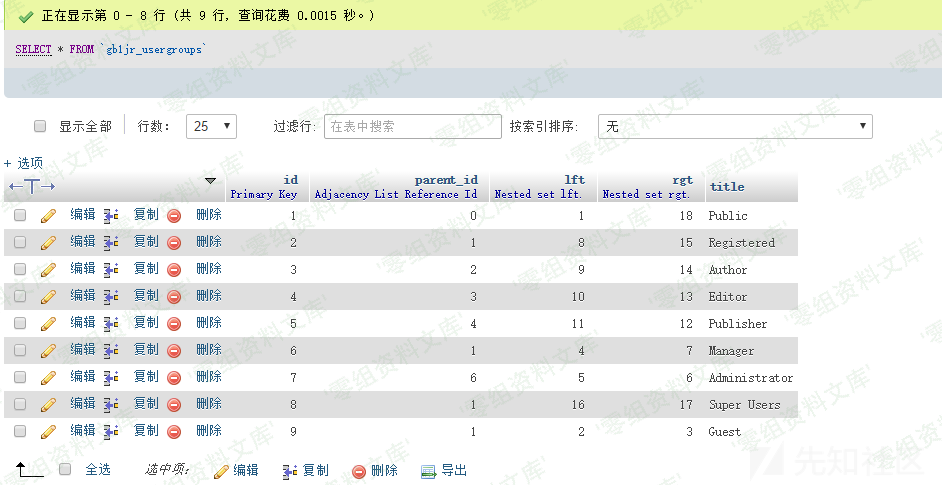Sort table by the title column header
Viewport: 942px width, 485px height.
pos(727,186)
